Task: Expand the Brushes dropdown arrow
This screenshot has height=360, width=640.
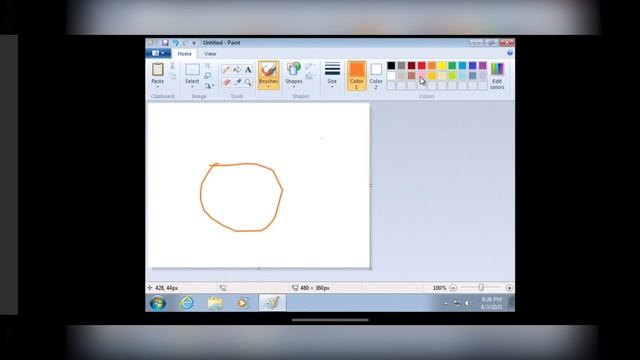Action: (269, 87)
